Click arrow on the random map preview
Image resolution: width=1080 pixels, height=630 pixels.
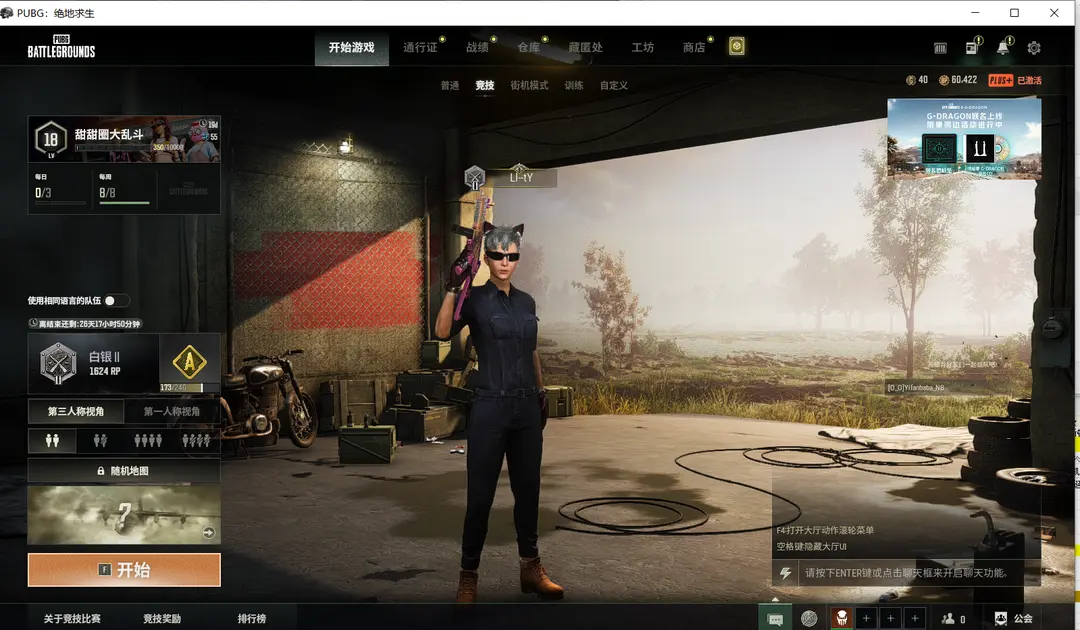point(208,533)
